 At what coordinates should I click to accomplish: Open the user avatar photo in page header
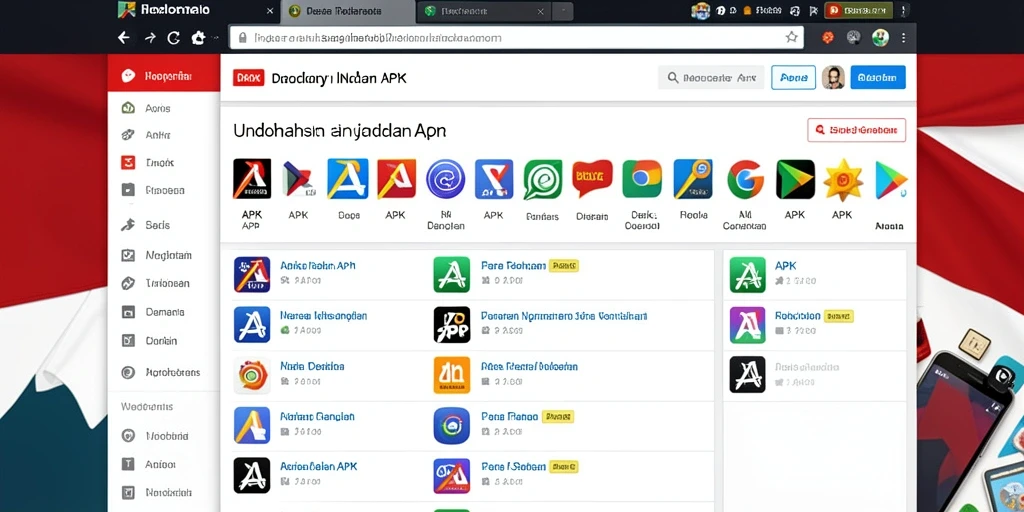(833, 78)
